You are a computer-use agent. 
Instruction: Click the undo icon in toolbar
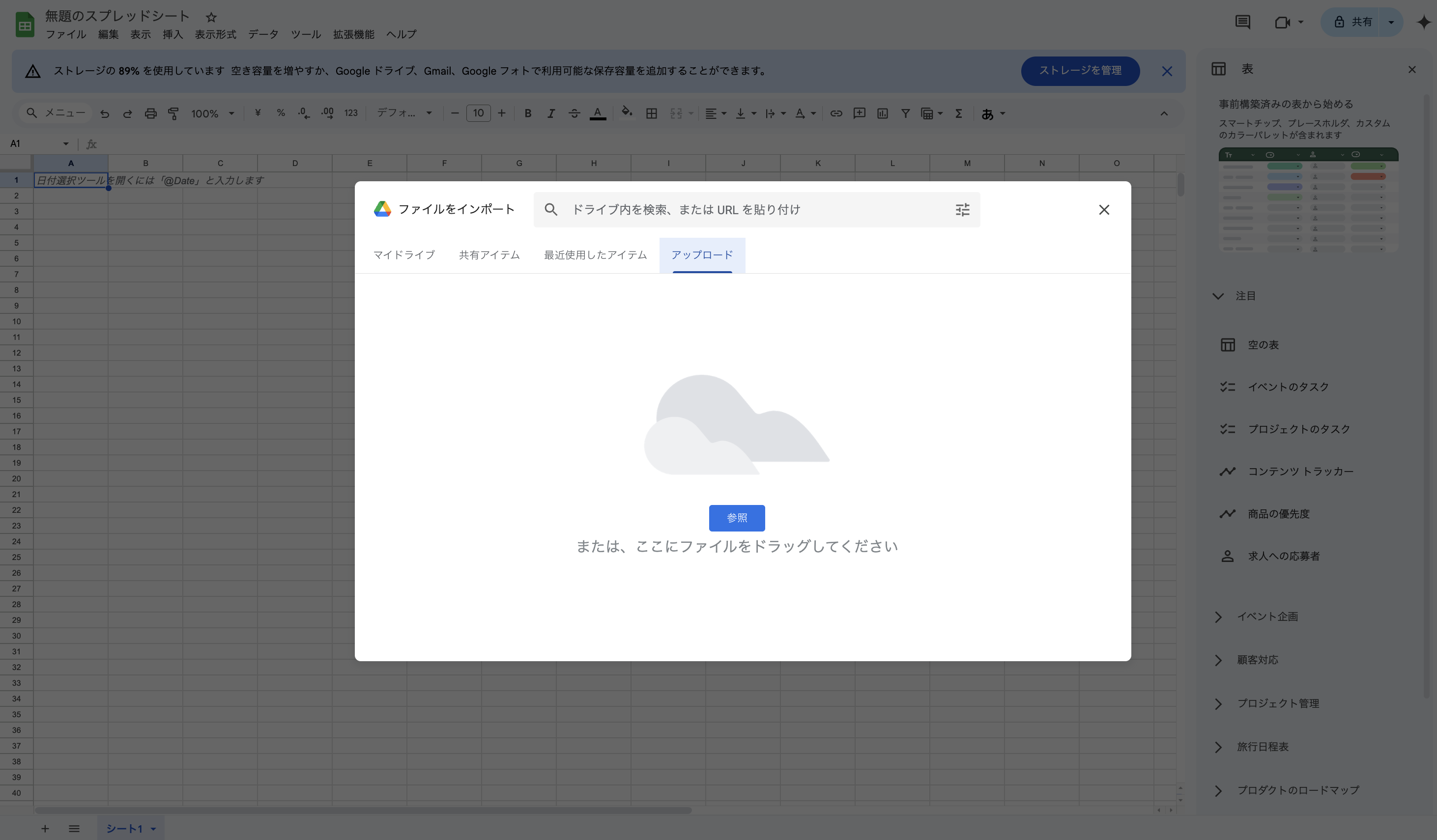pos(104,113)
